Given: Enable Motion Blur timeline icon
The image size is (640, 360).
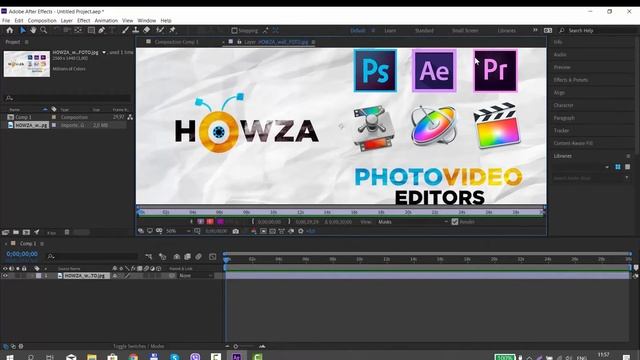Looking at the screenshot, I should (x=198, y=257).
